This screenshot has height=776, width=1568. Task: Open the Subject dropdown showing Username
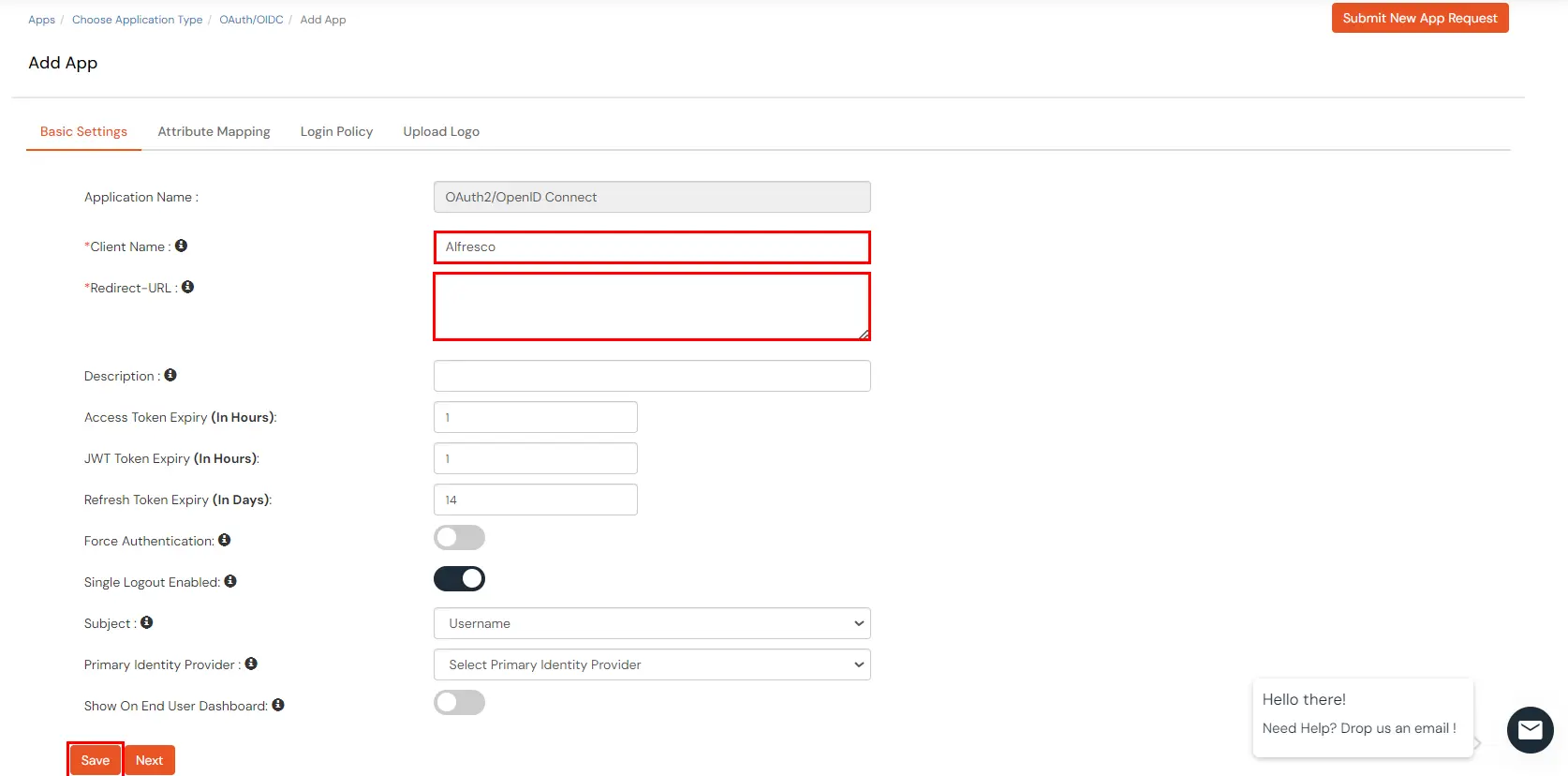click(x=652, y=623)
